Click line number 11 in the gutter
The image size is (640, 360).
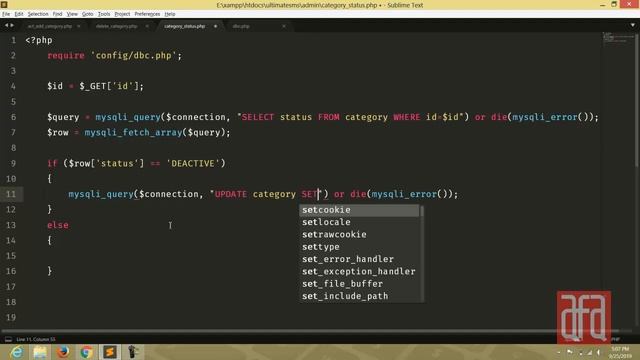[x=11, y=194]
